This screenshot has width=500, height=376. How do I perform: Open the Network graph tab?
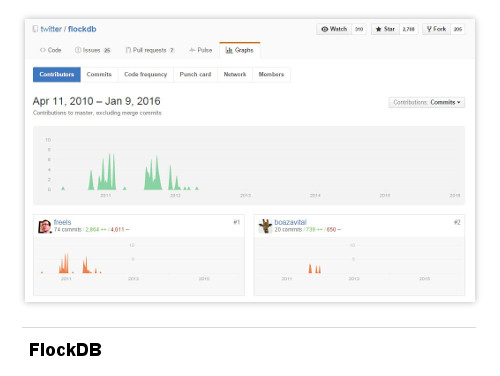click(235, 74)
